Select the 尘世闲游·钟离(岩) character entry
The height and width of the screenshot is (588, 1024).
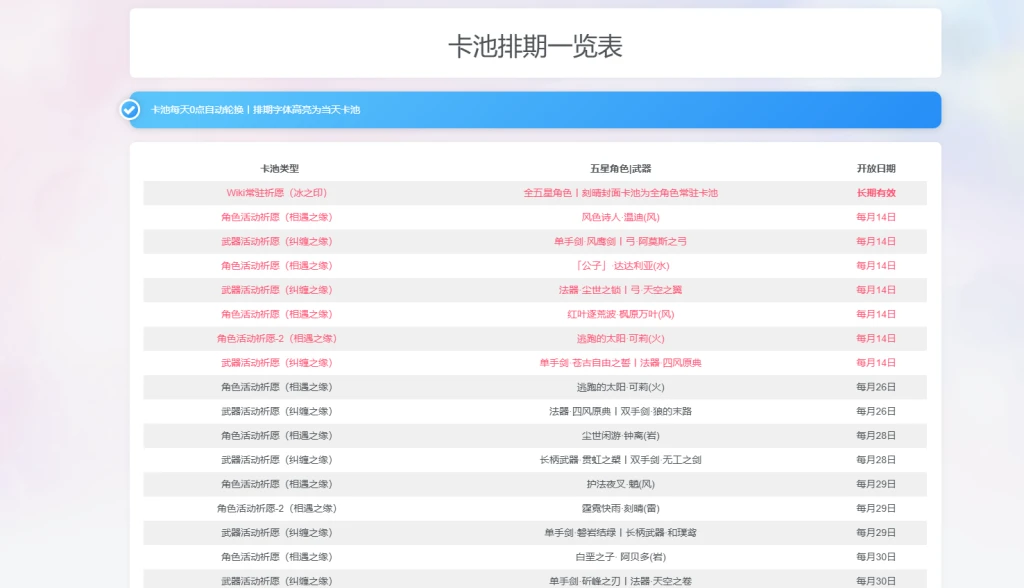(x=620, y=436)
